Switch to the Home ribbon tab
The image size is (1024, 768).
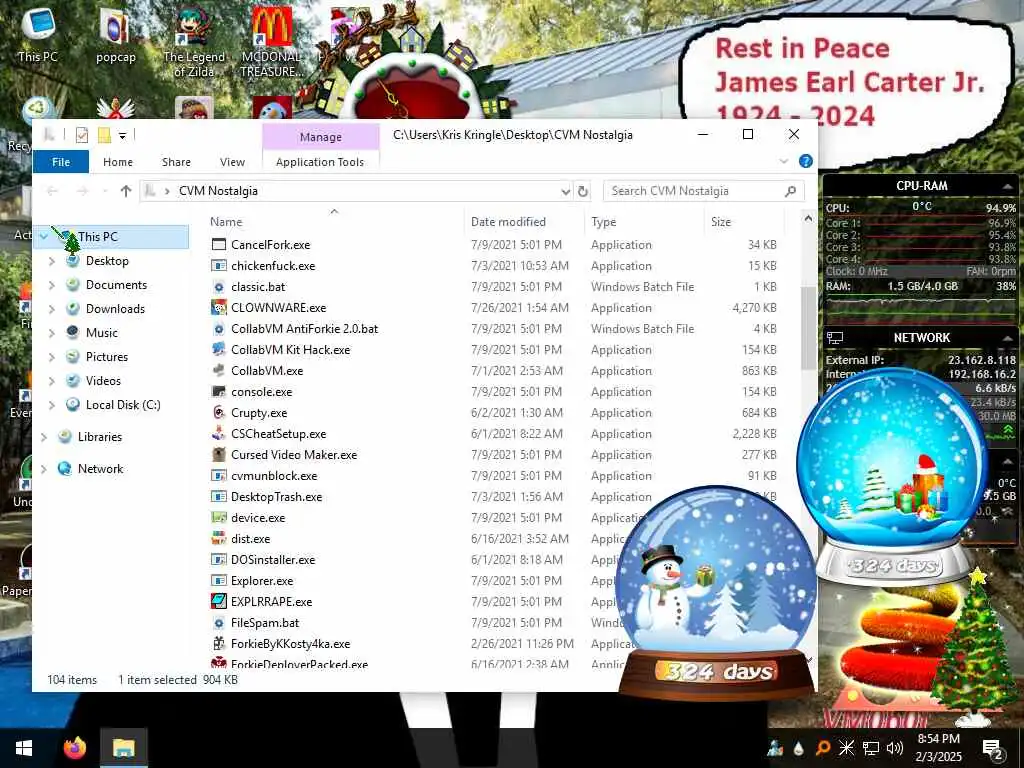click(x=118, y=162)
